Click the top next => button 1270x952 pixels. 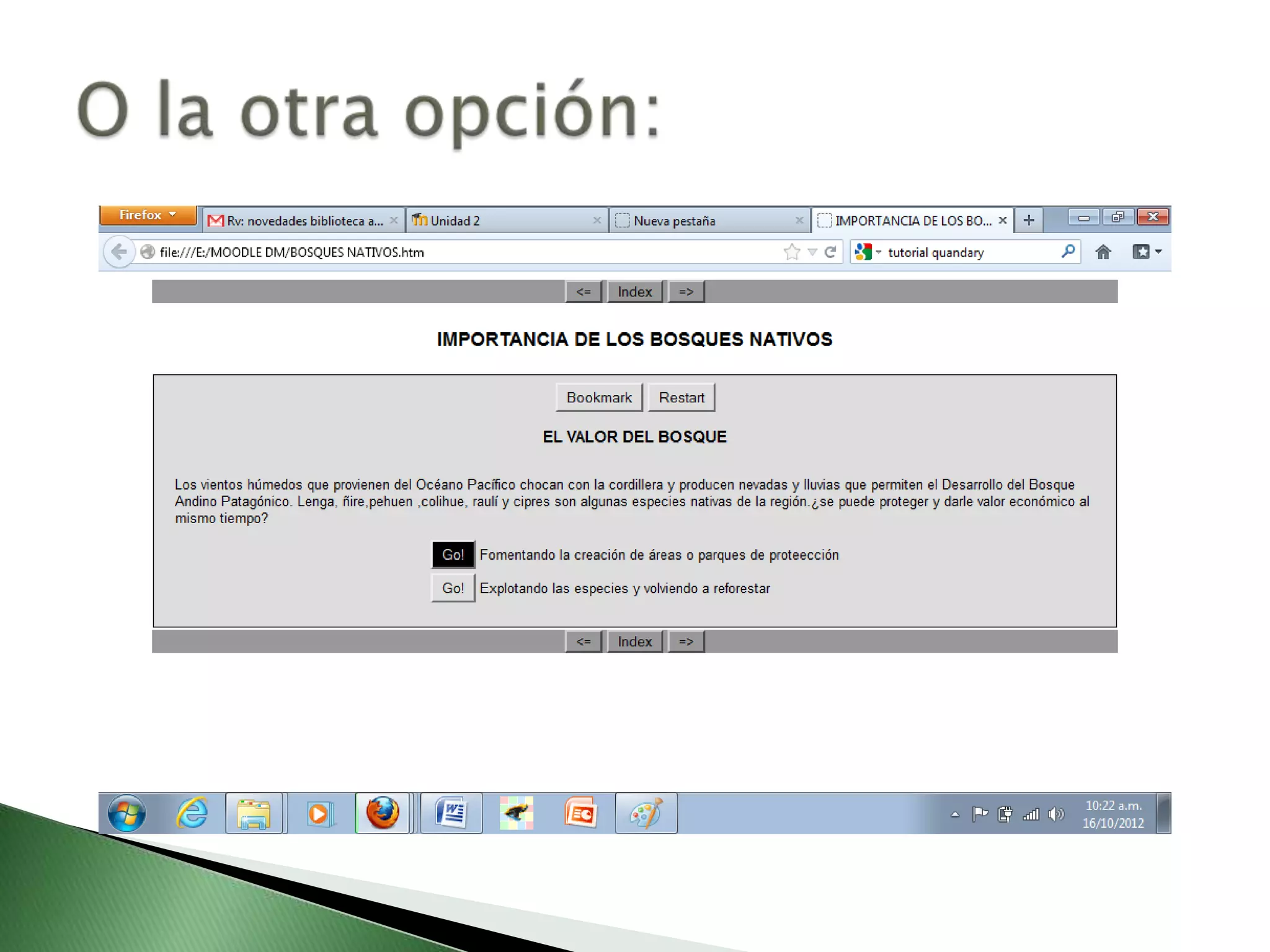(686, 291)
